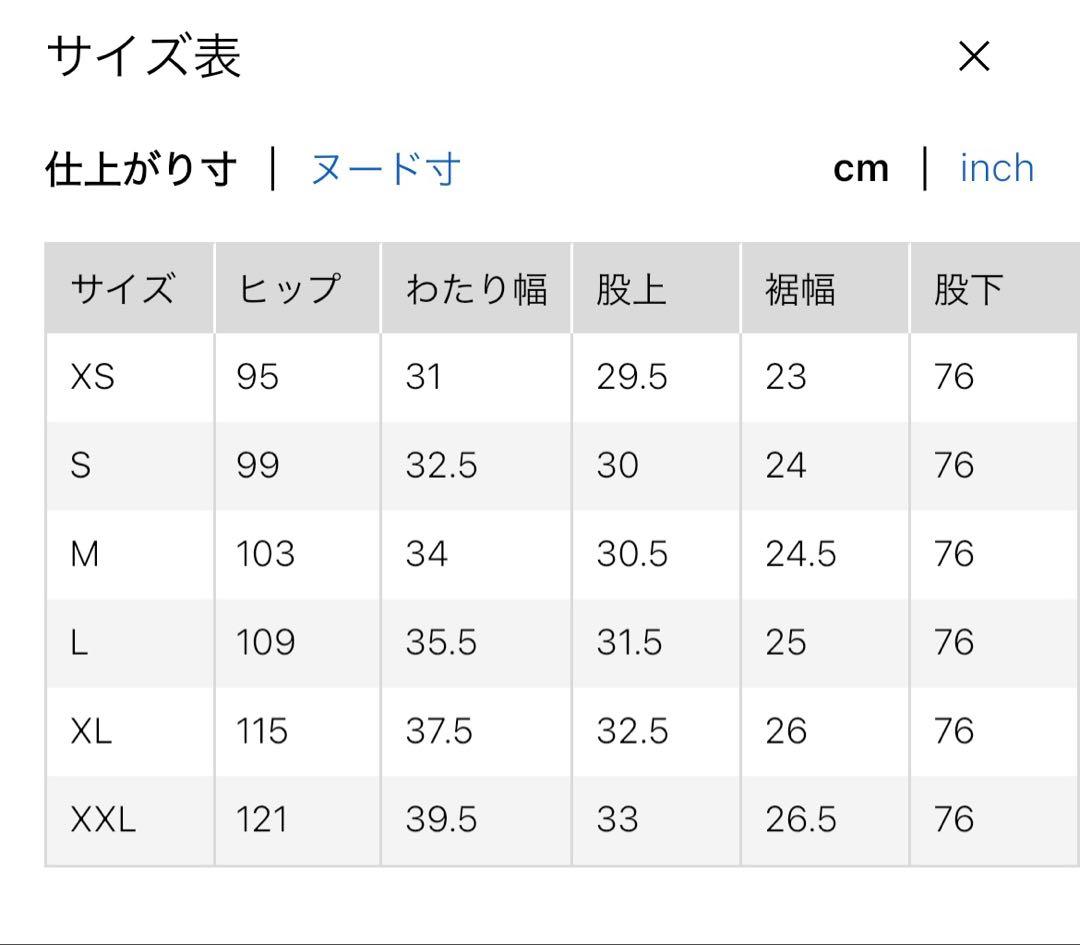1080x945 pixels.
Task: Select the 仕上がり寸 tab
Action: (141, 169)
